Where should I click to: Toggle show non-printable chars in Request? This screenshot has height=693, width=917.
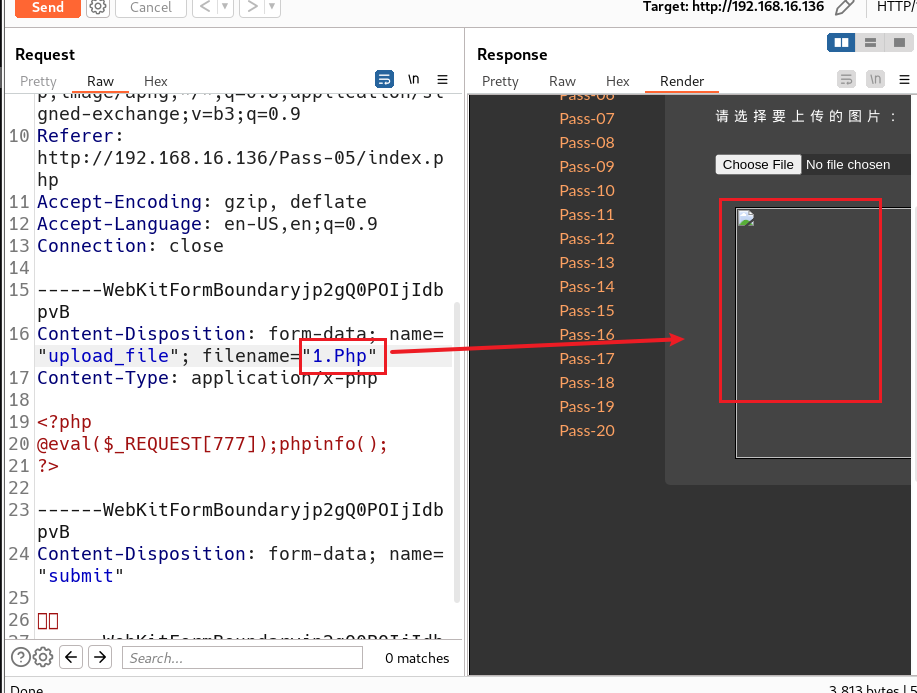tap(413, 79)
